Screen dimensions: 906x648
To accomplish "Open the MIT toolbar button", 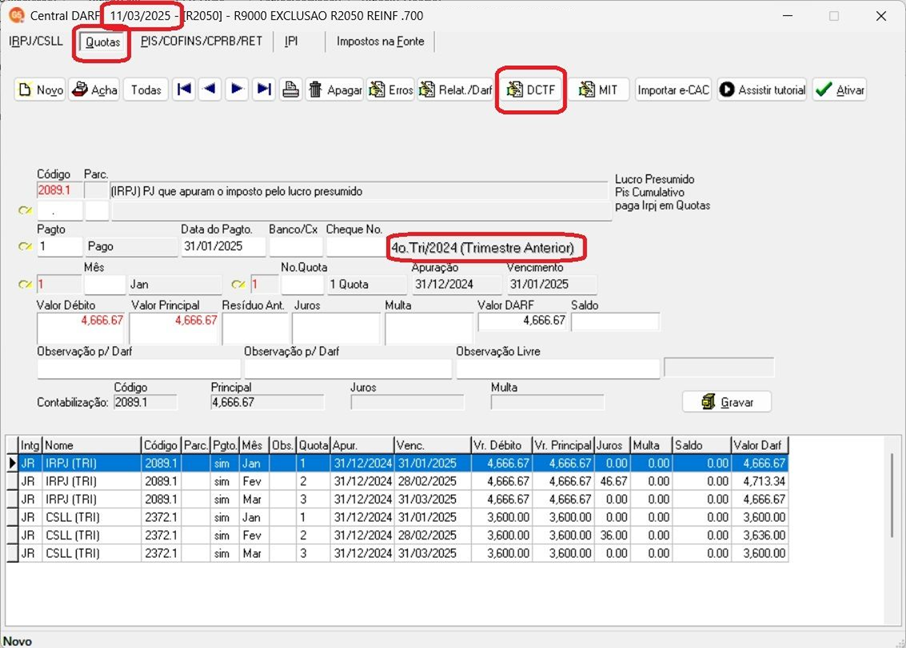I will click(598, 90).
